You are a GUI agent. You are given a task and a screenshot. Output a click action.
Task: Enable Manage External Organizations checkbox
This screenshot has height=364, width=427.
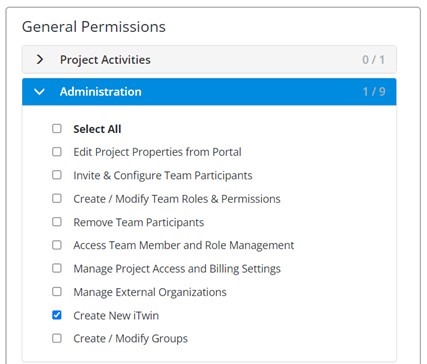(57, 292)
